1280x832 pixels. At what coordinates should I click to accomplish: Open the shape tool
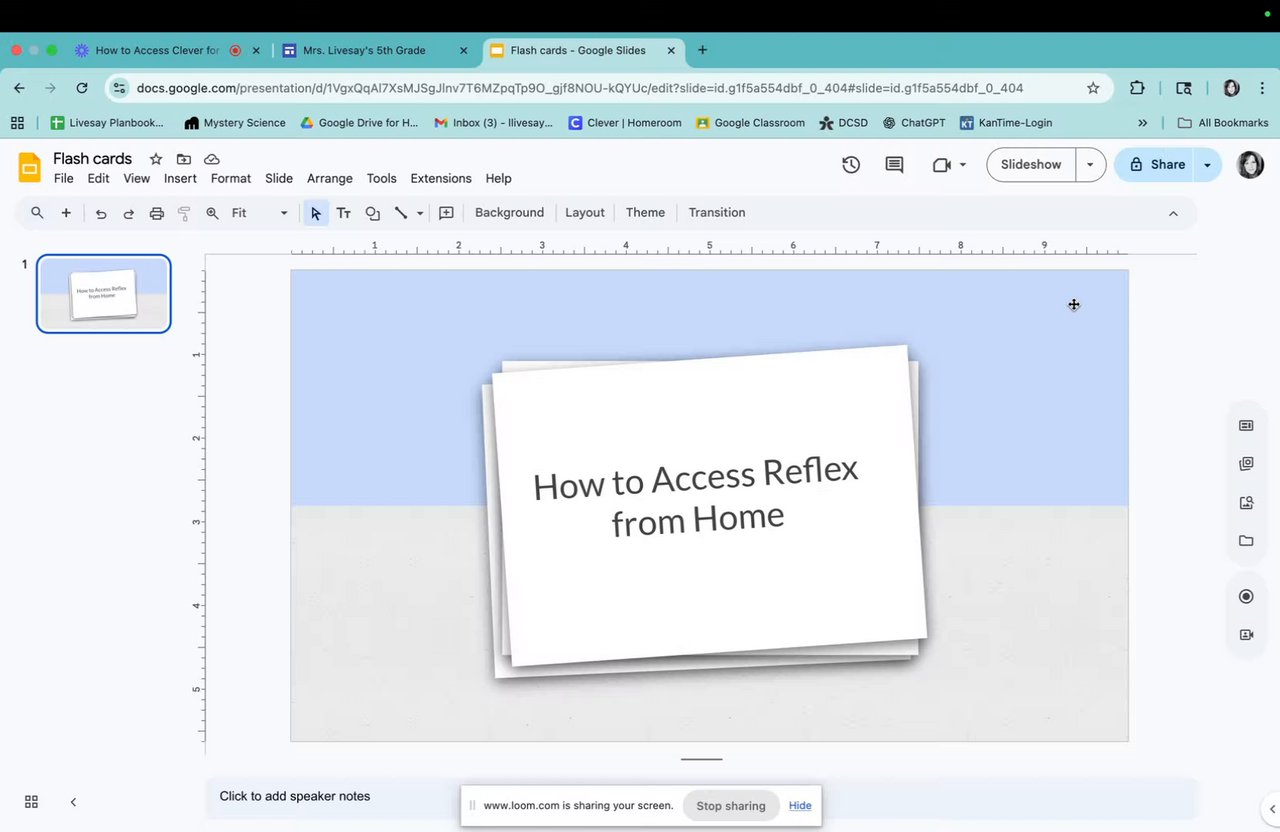pos(373,213)
